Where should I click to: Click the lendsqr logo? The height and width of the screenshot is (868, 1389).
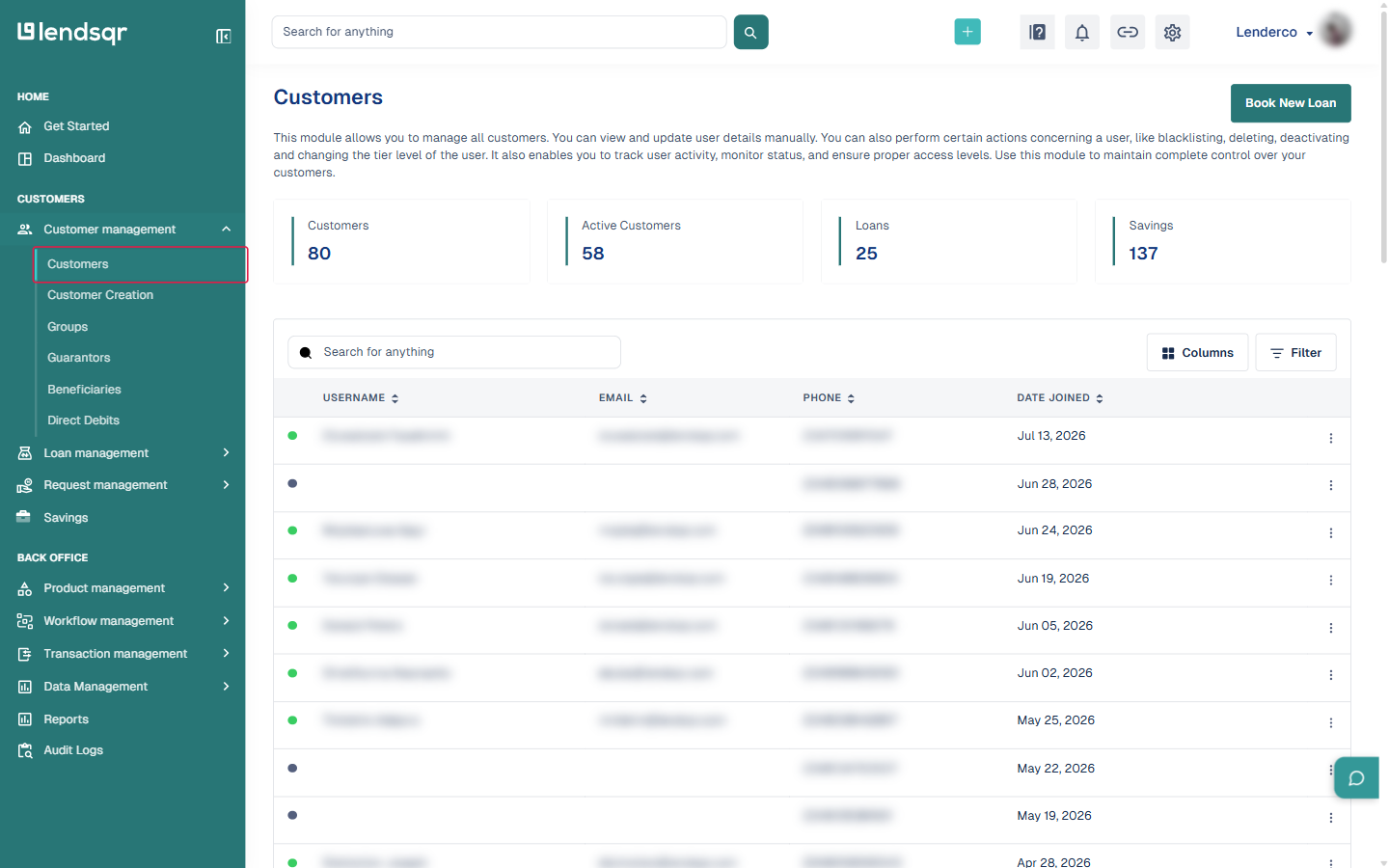click(72, 33)
